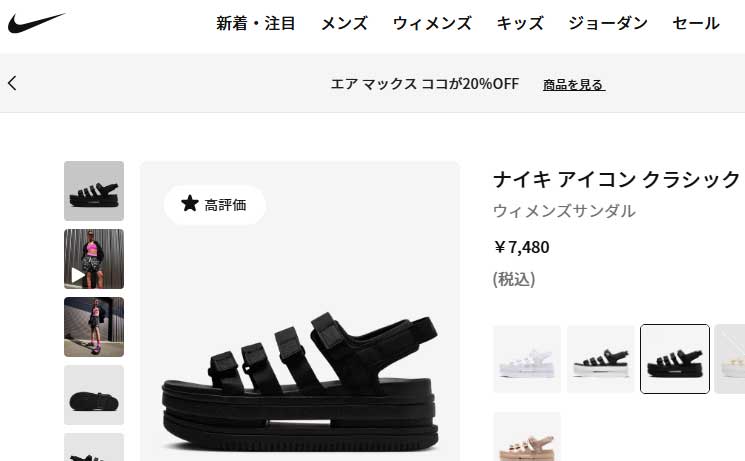Show the street model photo thumbnail
745x461 pixels.
(94, 327)
